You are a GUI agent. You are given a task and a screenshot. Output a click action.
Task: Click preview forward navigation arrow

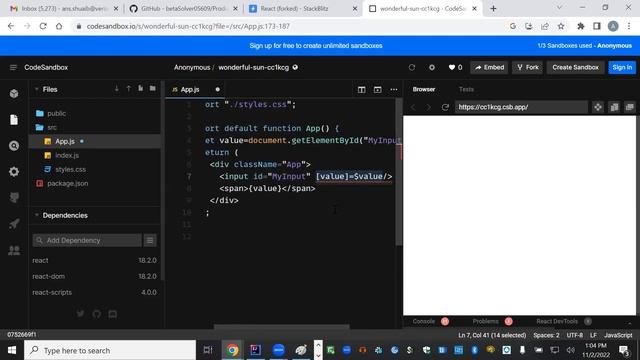429,107
